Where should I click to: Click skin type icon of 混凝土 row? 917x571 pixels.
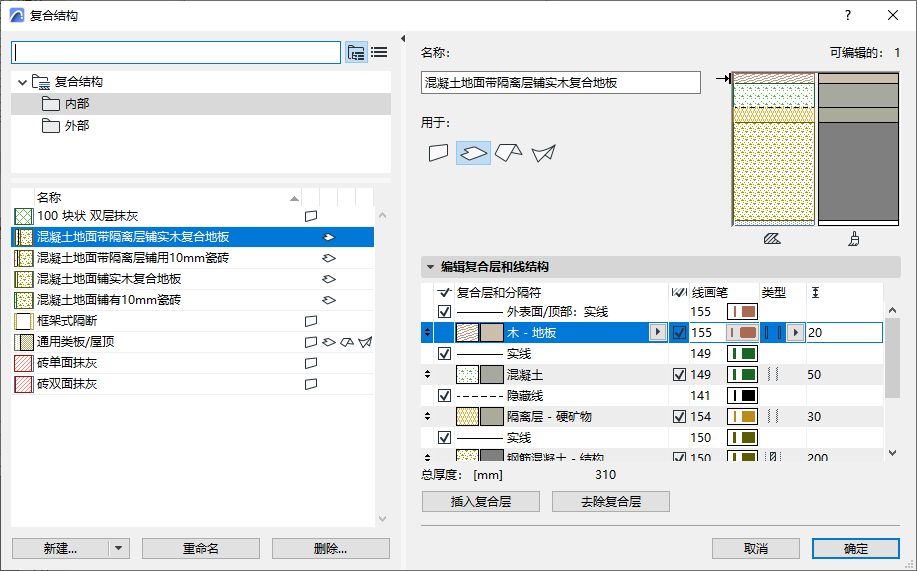(x=773, y=374)
